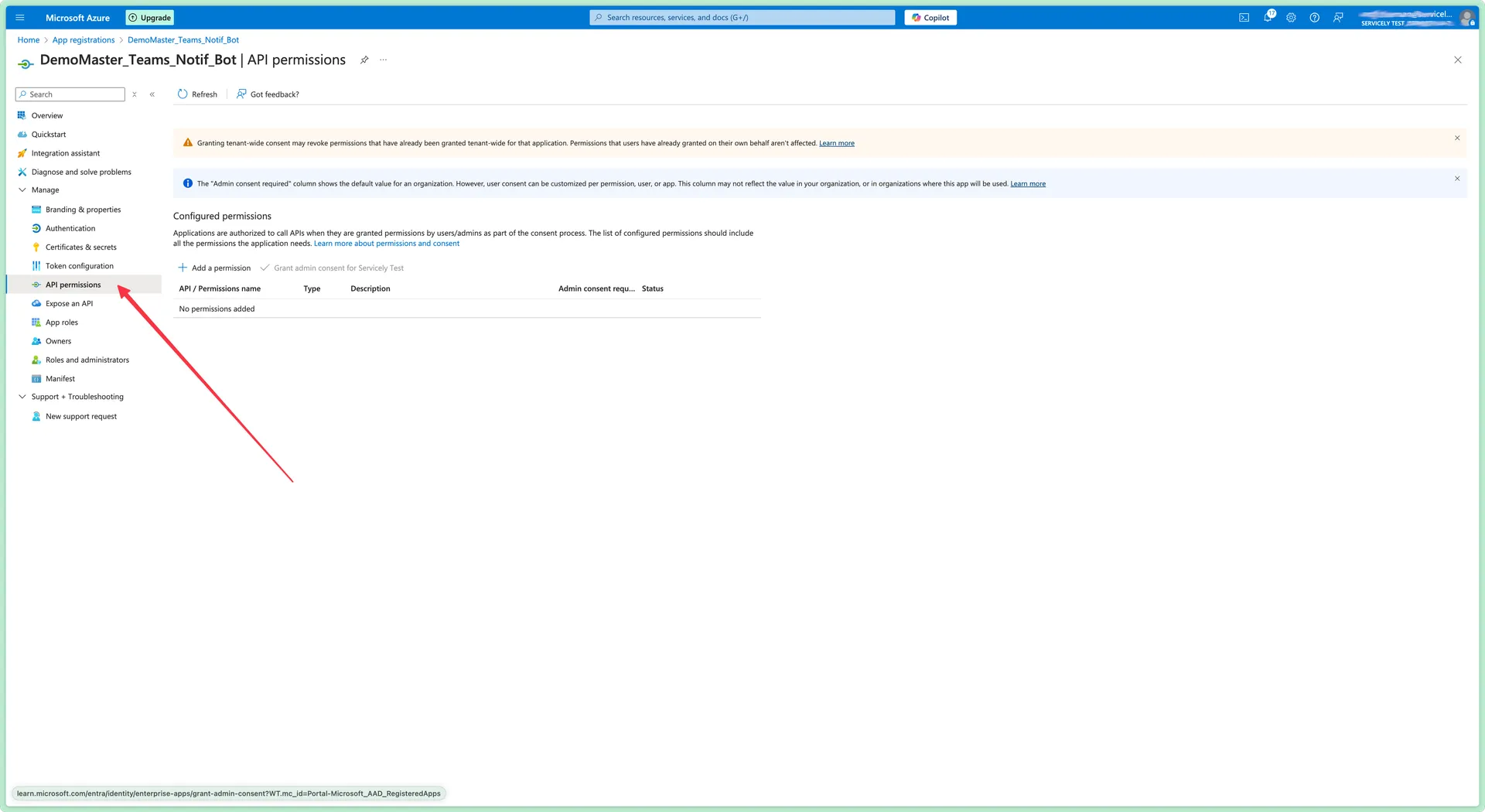
Task: Open the help question mark icon
Action: [x=1314, y=18]
